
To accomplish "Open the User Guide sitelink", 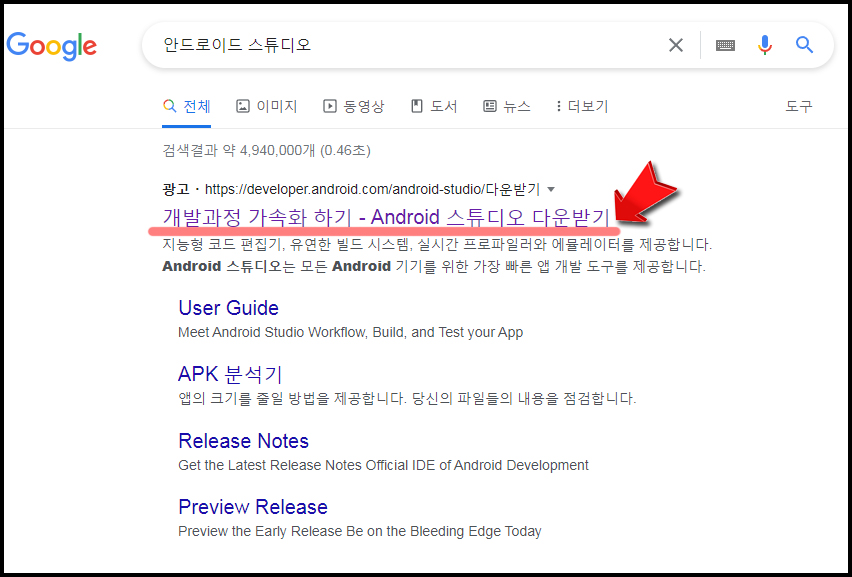I will point(228,308).
